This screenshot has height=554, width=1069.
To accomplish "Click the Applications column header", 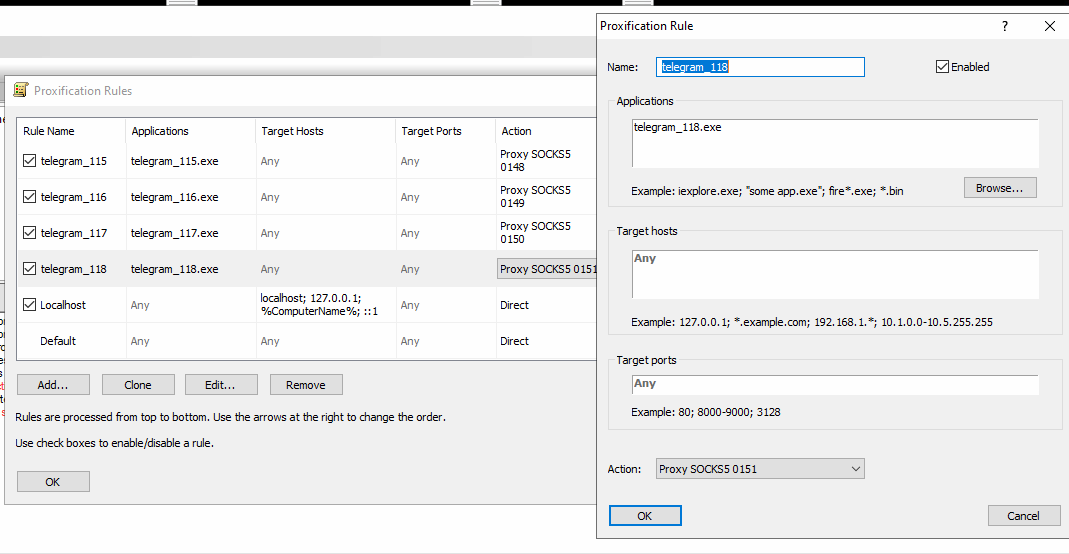I will 190,131.
